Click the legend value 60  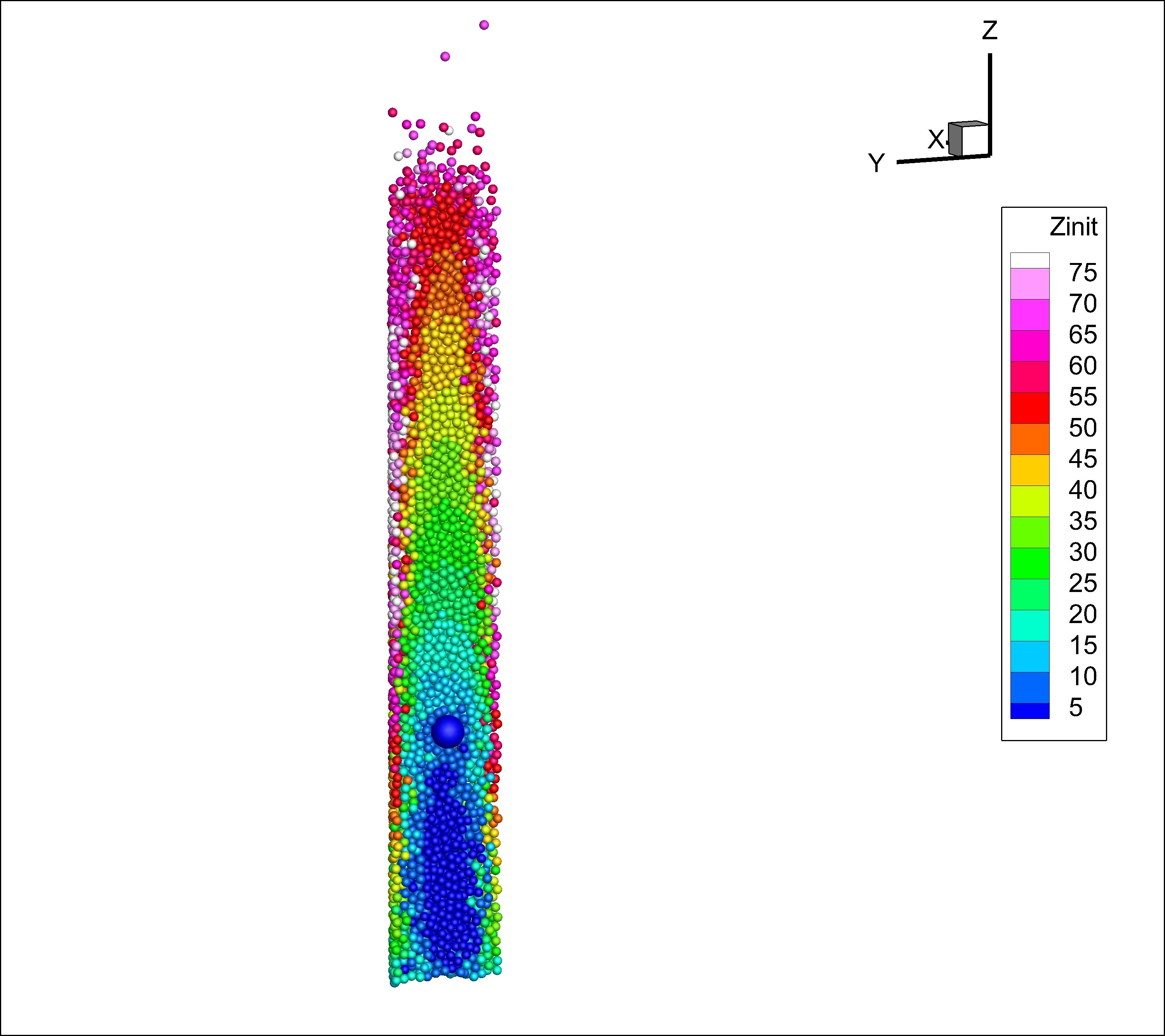[x=1083, y=366]
